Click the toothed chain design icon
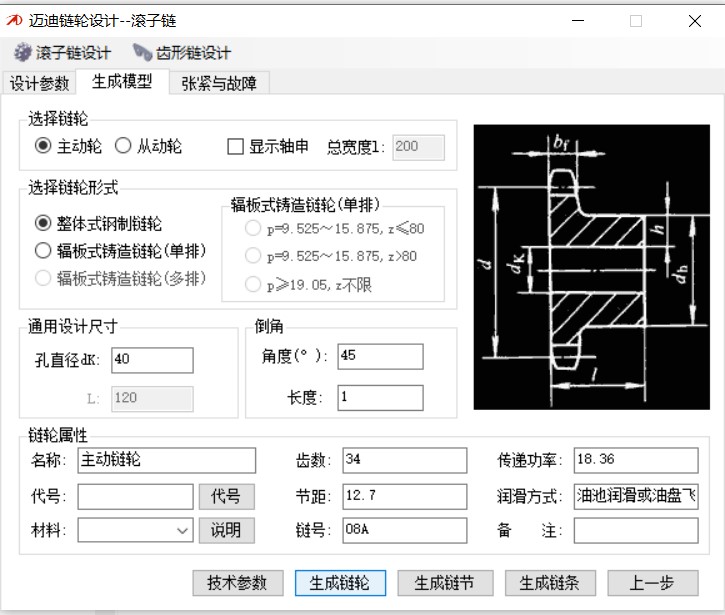Screen dimensions: 725x615 (x=142, y=52)
